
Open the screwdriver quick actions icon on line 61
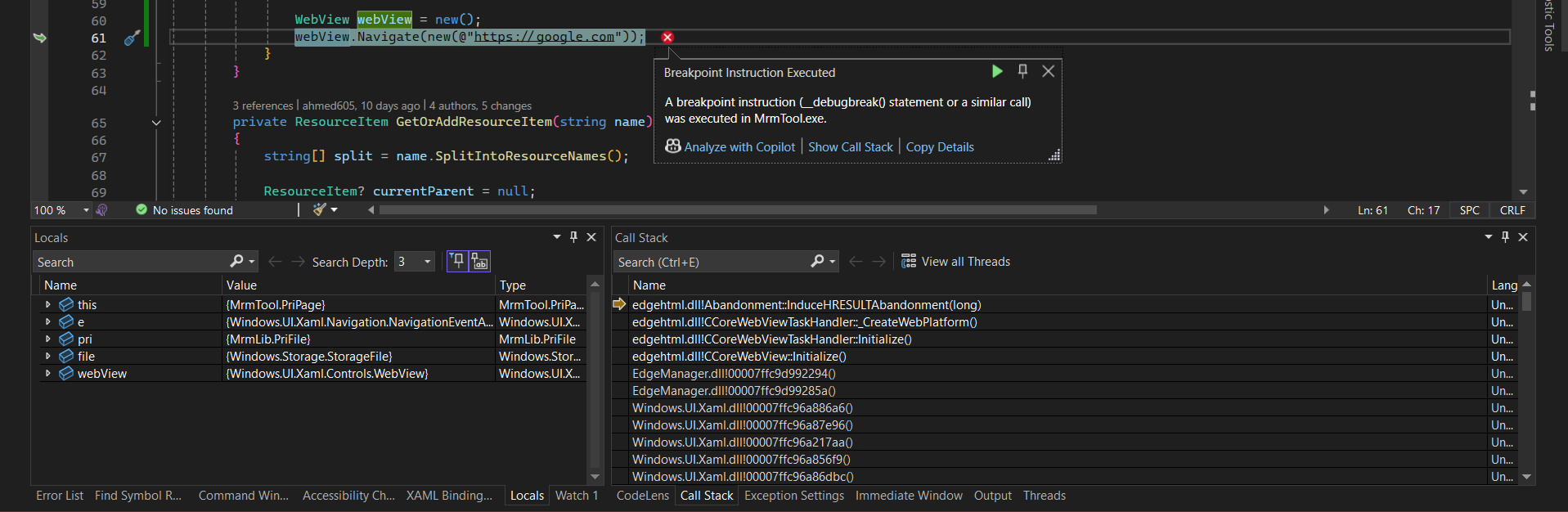pyautogui.click(x=132, y=38)
